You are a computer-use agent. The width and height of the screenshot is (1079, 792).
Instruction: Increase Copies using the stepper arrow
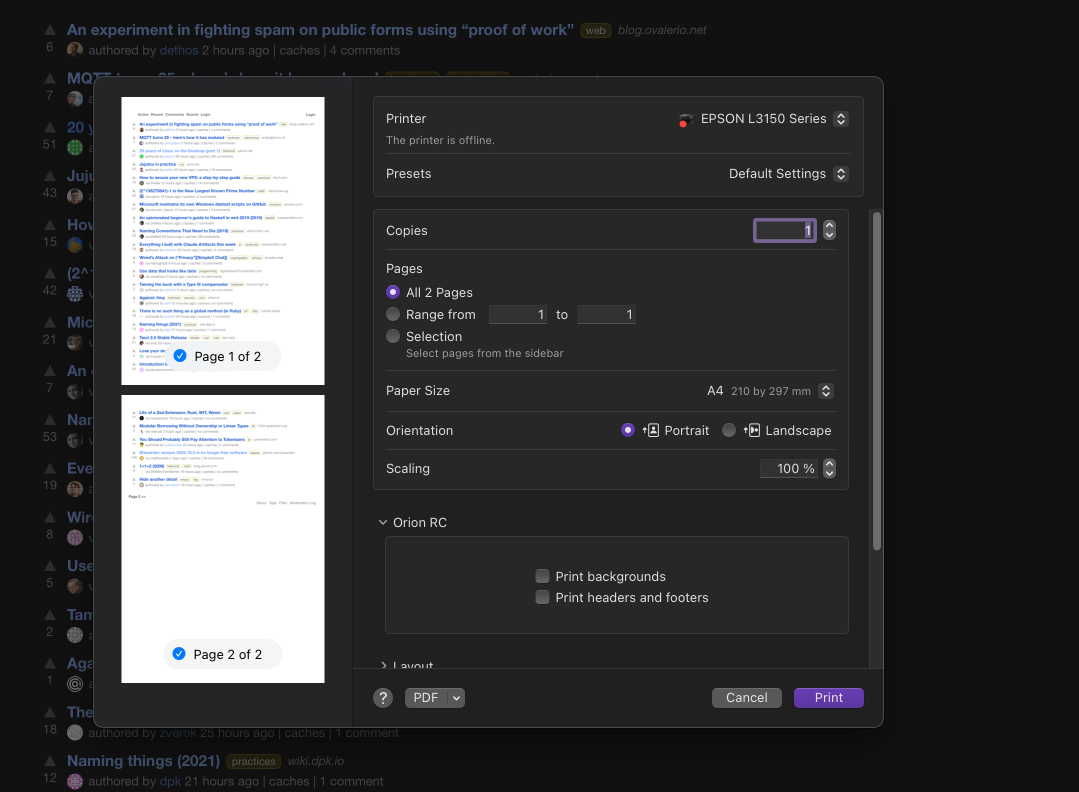coord(829,225)
